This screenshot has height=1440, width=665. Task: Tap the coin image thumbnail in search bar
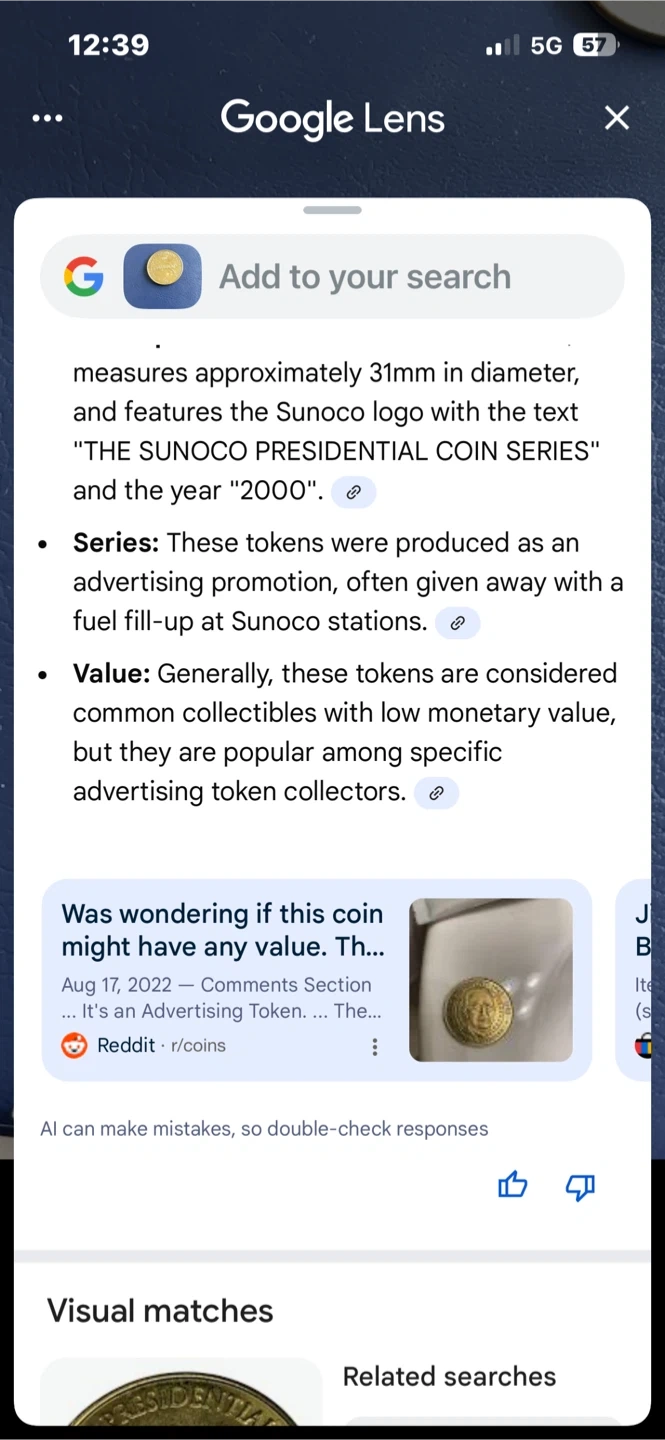click(162, 276)
